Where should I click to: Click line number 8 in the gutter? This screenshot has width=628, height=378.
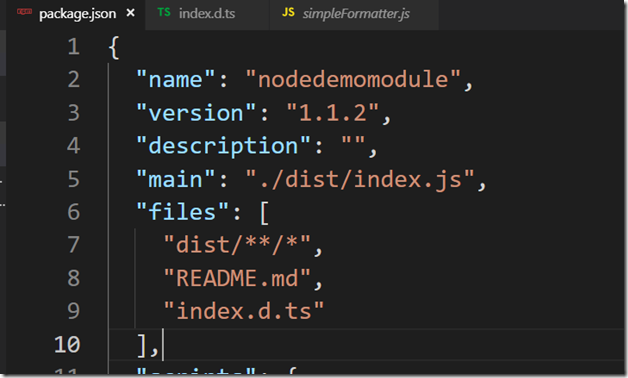click(73, 278)
